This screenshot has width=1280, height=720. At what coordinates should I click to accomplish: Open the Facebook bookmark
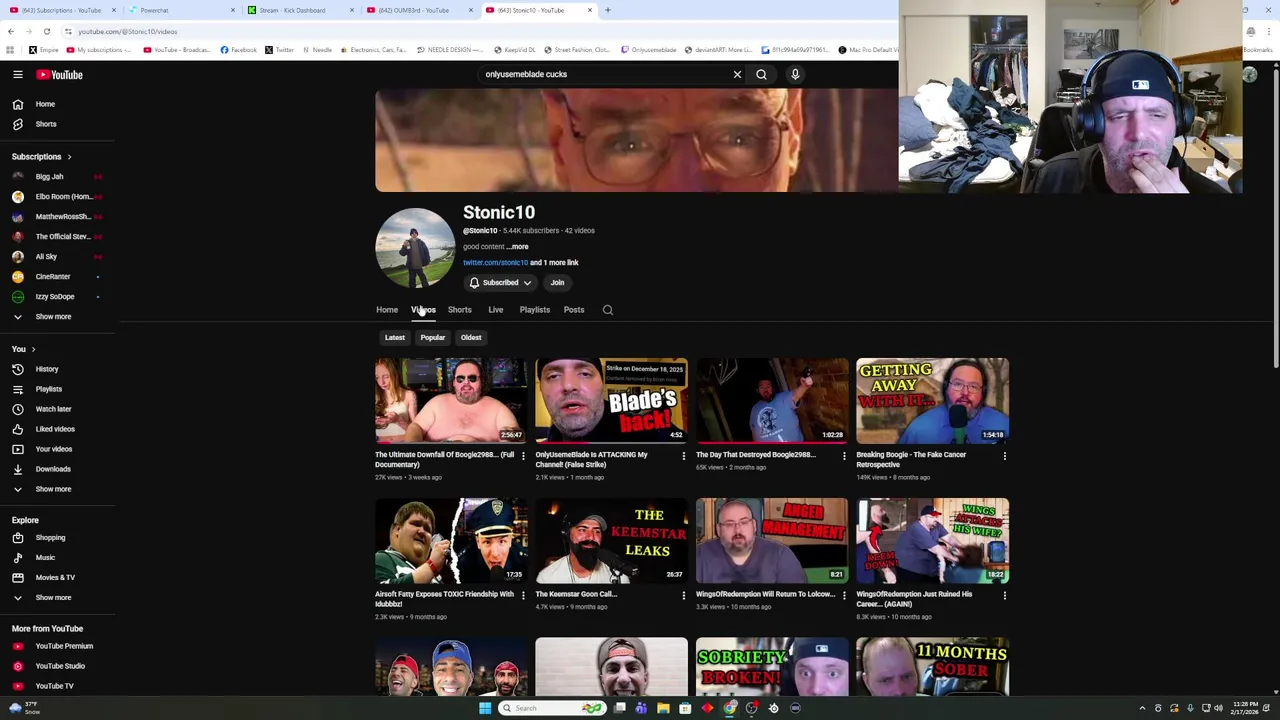tap(239, 50)
